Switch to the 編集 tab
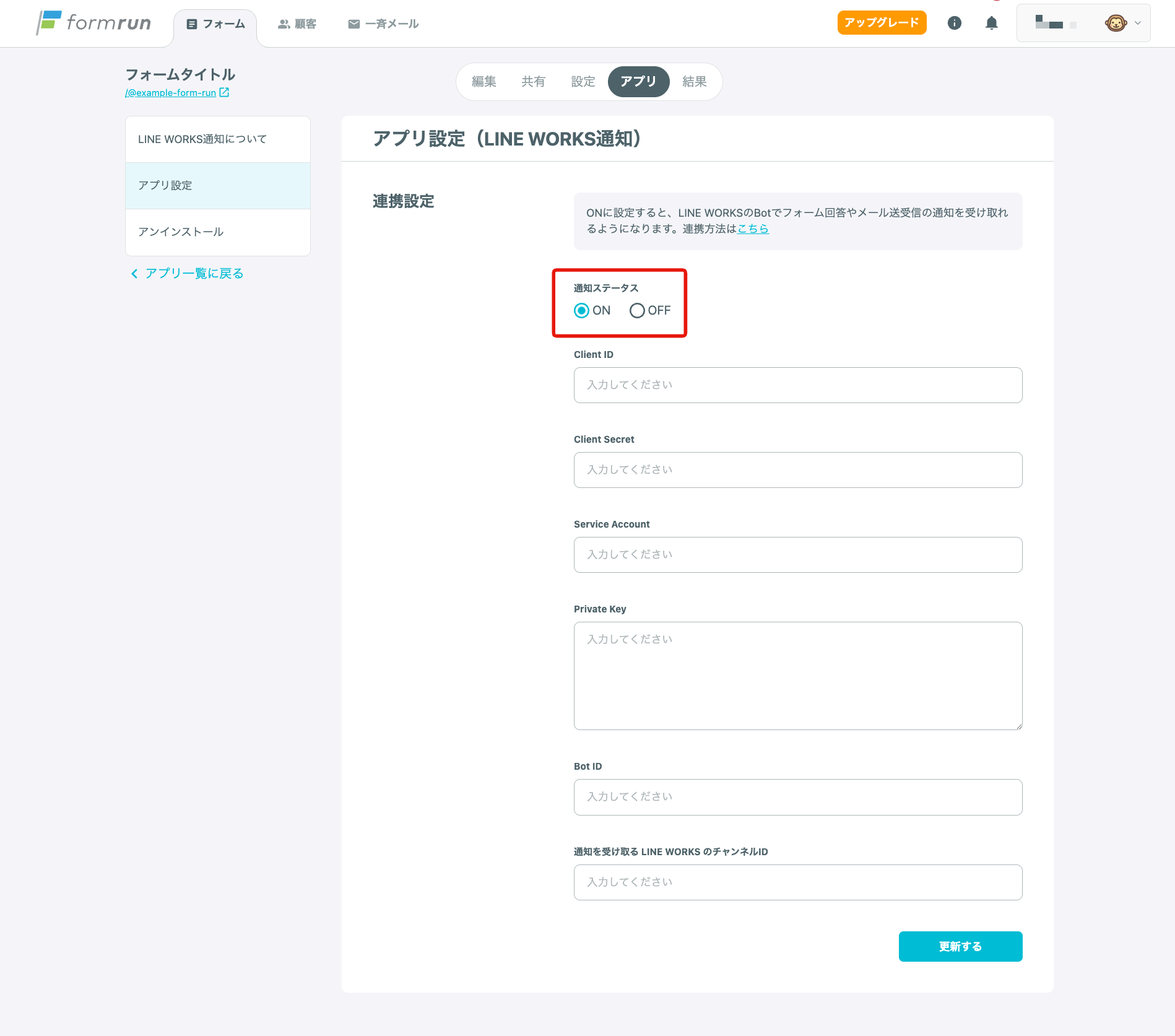This screenshot has height=1036, width=1175. 484,82
